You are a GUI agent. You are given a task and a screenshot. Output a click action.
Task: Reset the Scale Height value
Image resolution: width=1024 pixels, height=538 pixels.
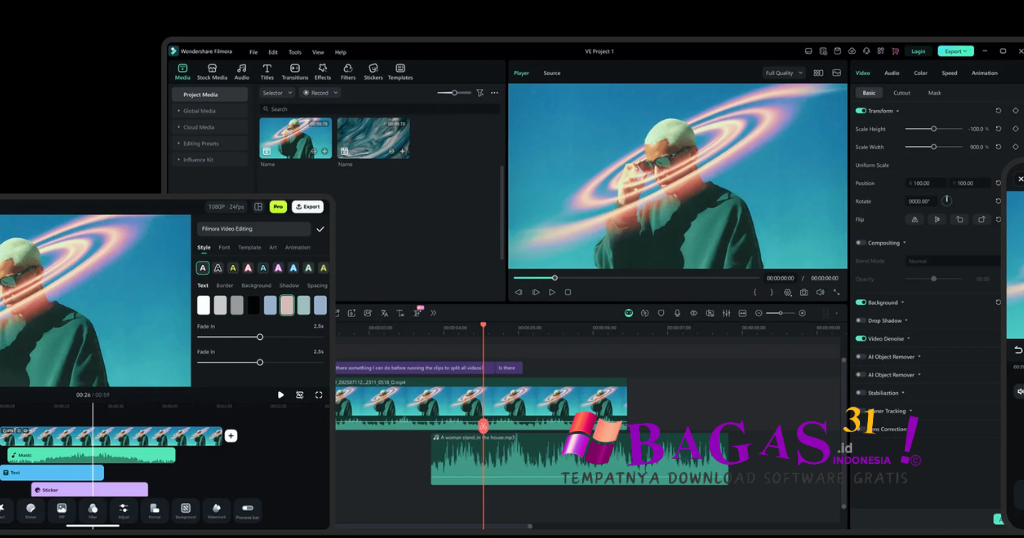(x=998, y=129)
